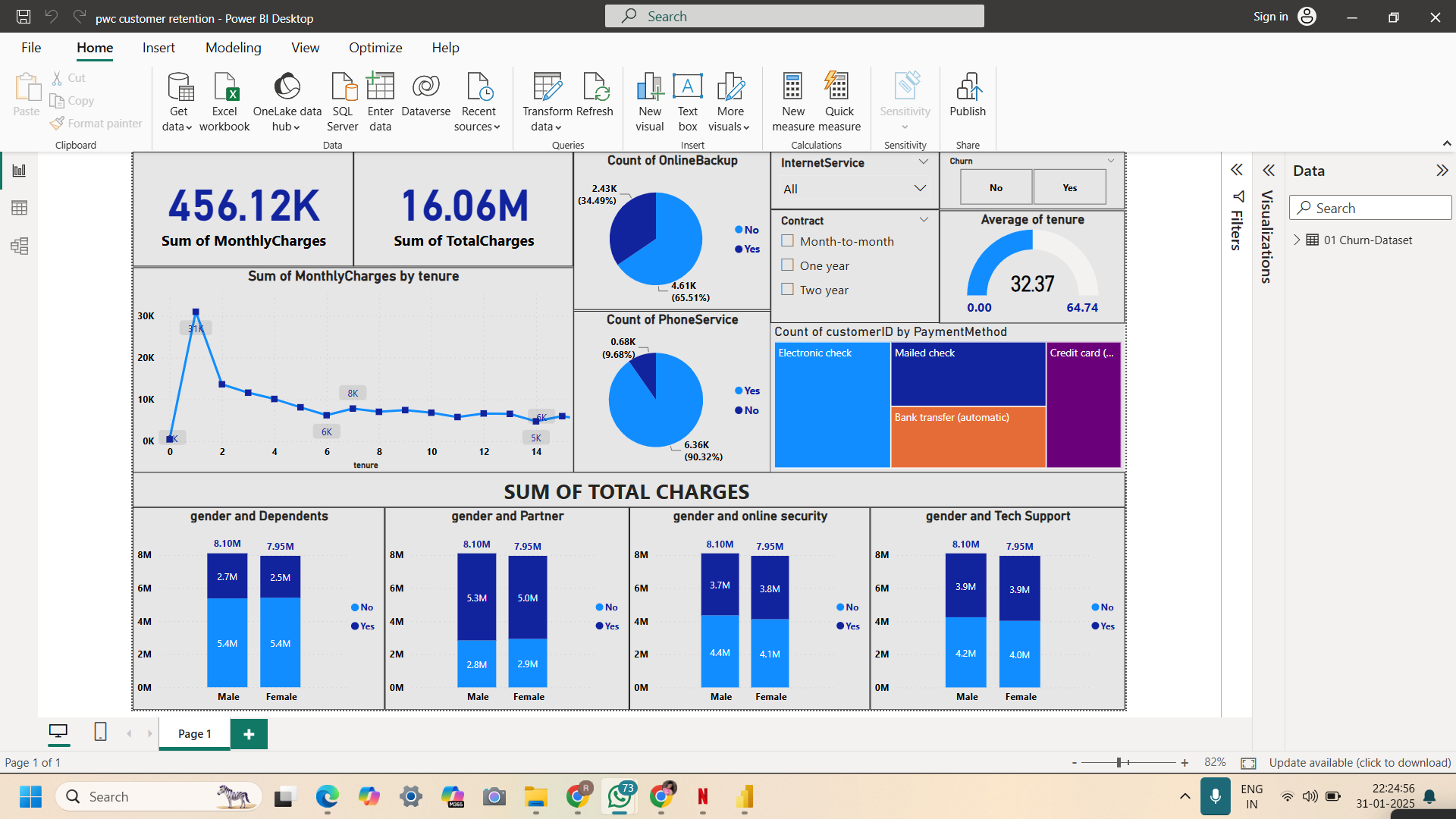Collapse the InternetService slicer header

pyautogui.click(x=923, y=162)
